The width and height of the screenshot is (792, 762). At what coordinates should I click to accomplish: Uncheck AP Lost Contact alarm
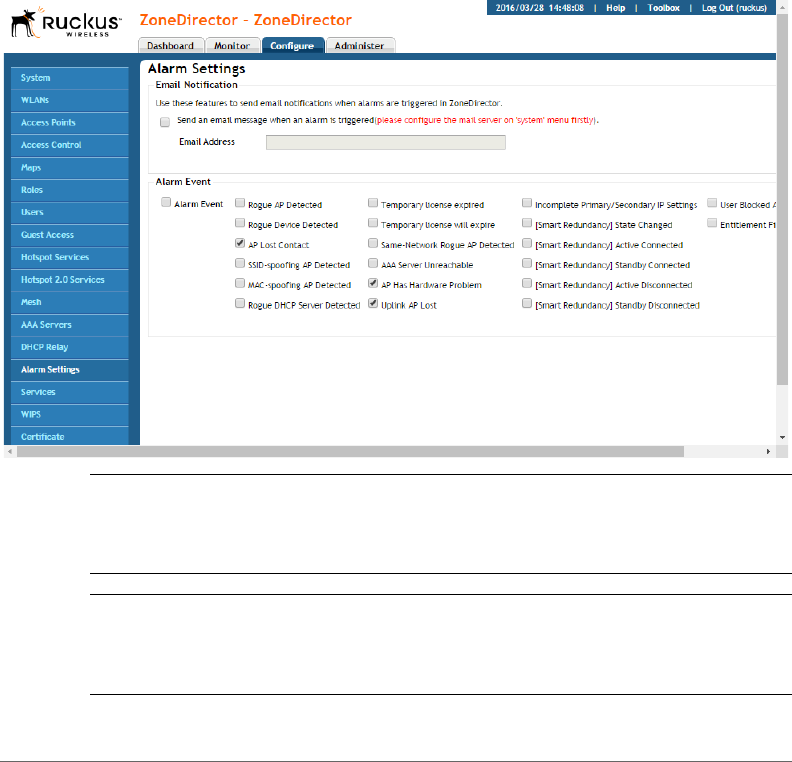pyautogui.click(x=240, y=243)
